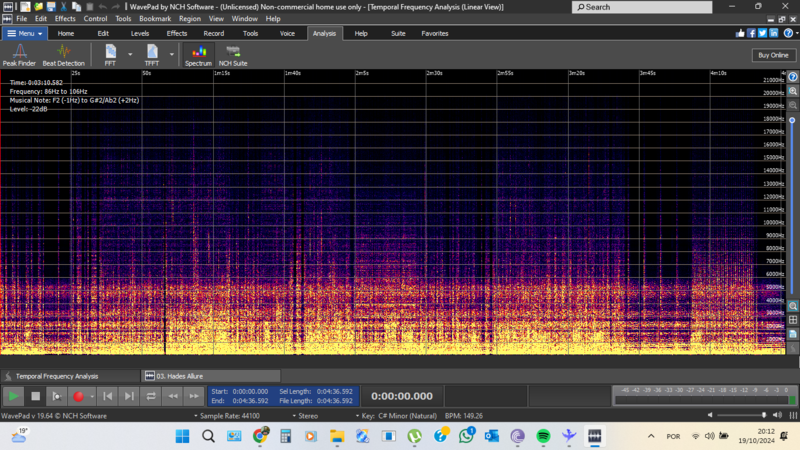Open the FFT analysis view
This screenshot has height=450, width=800.
pos(111,55)
